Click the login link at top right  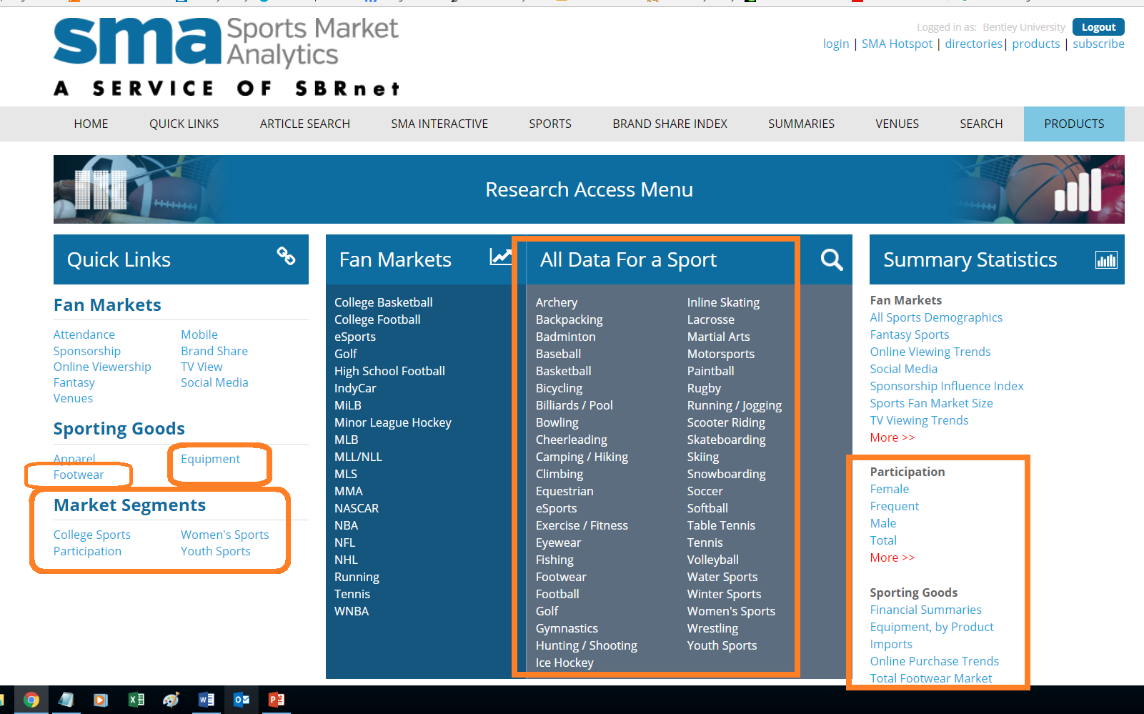836,44
